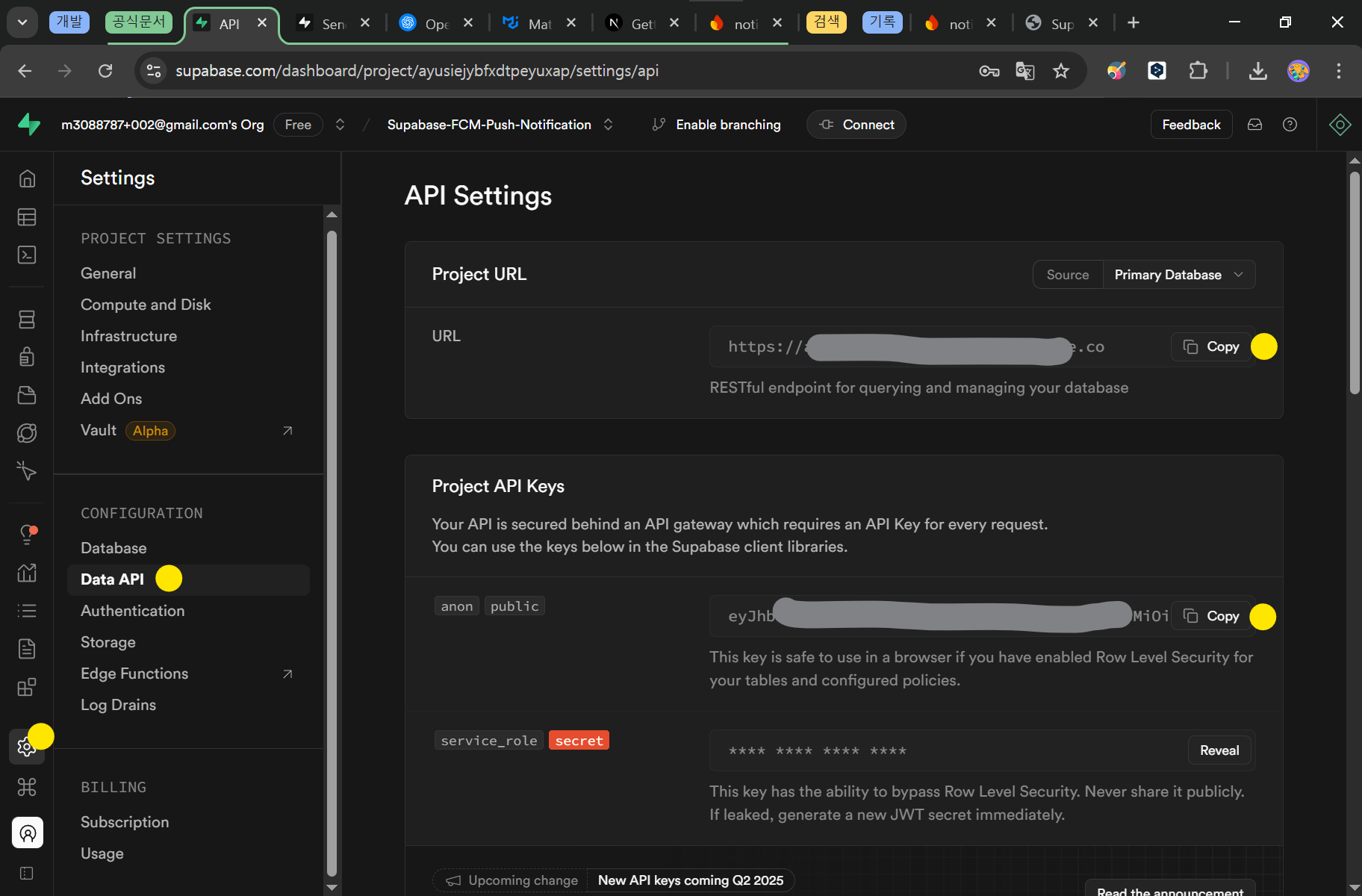
Task: Select the Integrations settings item
Action: click(x=122, y=367)
